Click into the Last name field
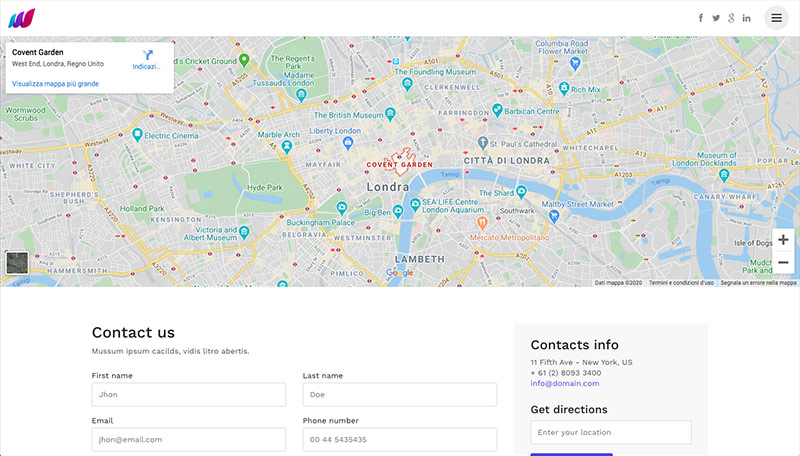The width and height of the screenshot is (800, 456). [x=400, y=395]
